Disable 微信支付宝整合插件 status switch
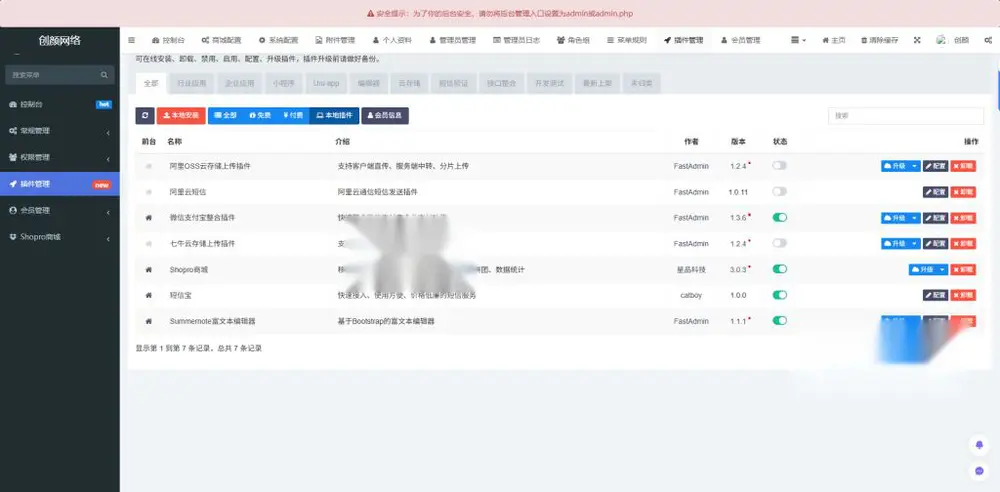 pos(779,218)
